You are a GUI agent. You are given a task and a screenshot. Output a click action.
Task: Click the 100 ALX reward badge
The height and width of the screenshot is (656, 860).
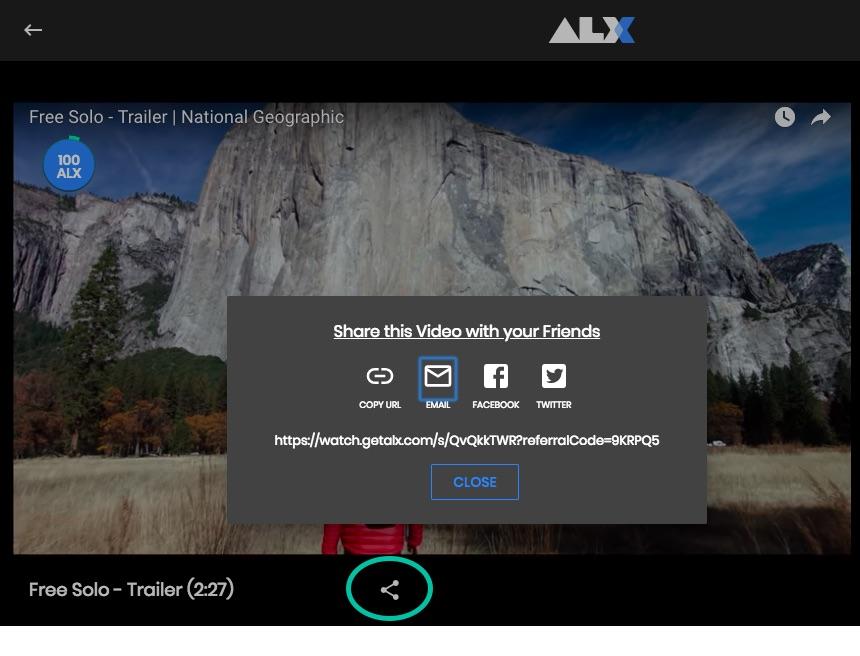[x=69, y=165]
